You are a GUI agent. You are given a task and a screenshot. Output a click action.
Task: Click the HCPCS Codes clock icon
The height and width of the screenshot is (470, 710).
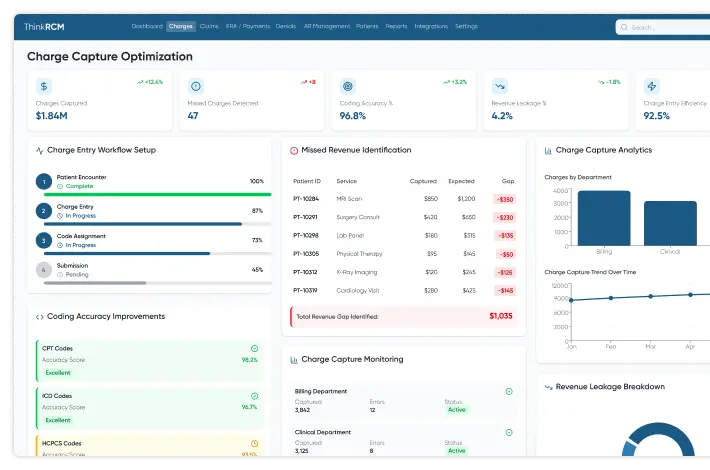click(254, 444)
